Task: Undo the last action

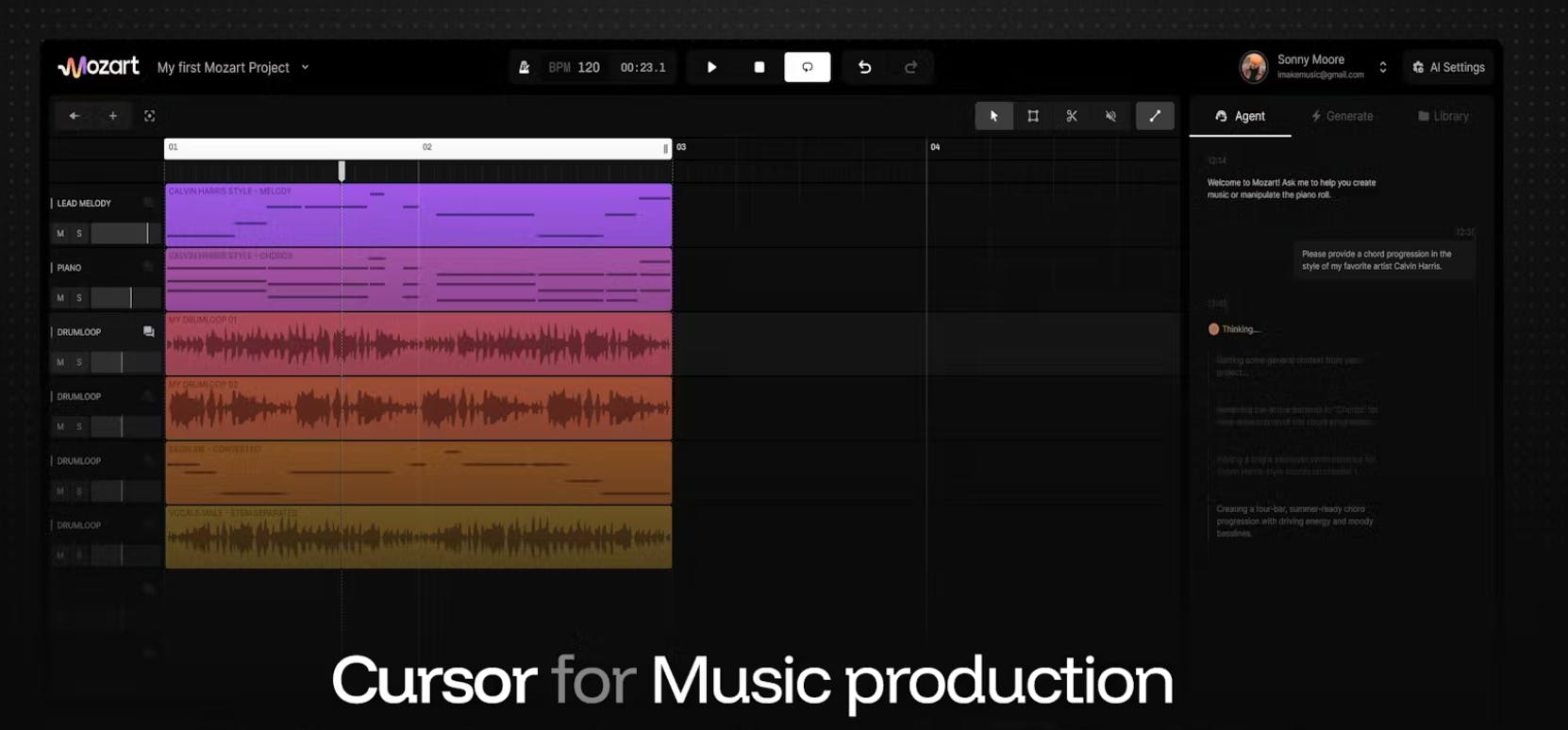Action: click(x=864, y=67)
